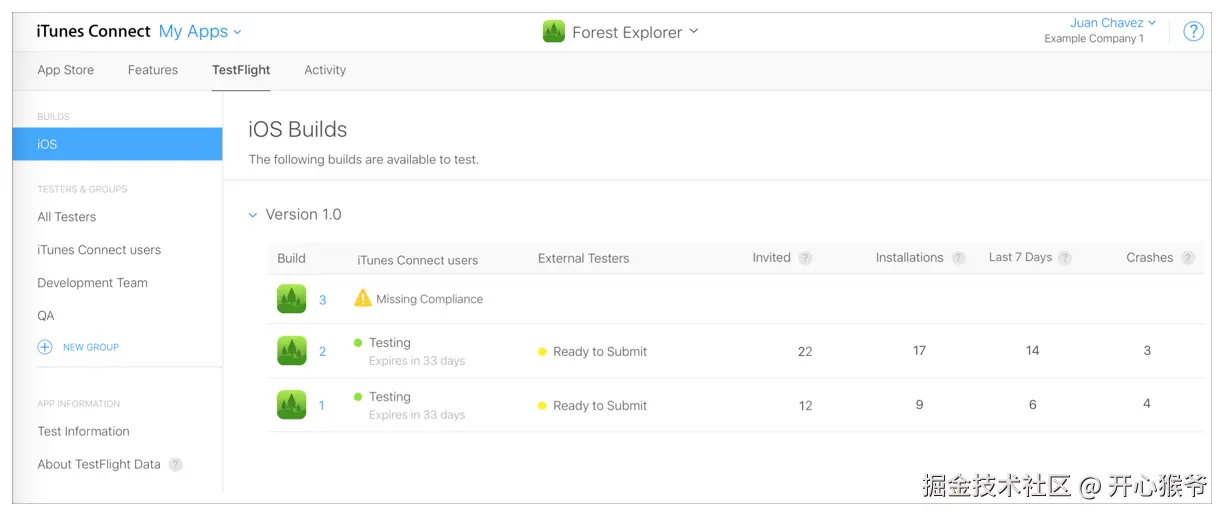Open the QA tester group
The width and height of the screenshot is (1224, 516).
[46, 316]
